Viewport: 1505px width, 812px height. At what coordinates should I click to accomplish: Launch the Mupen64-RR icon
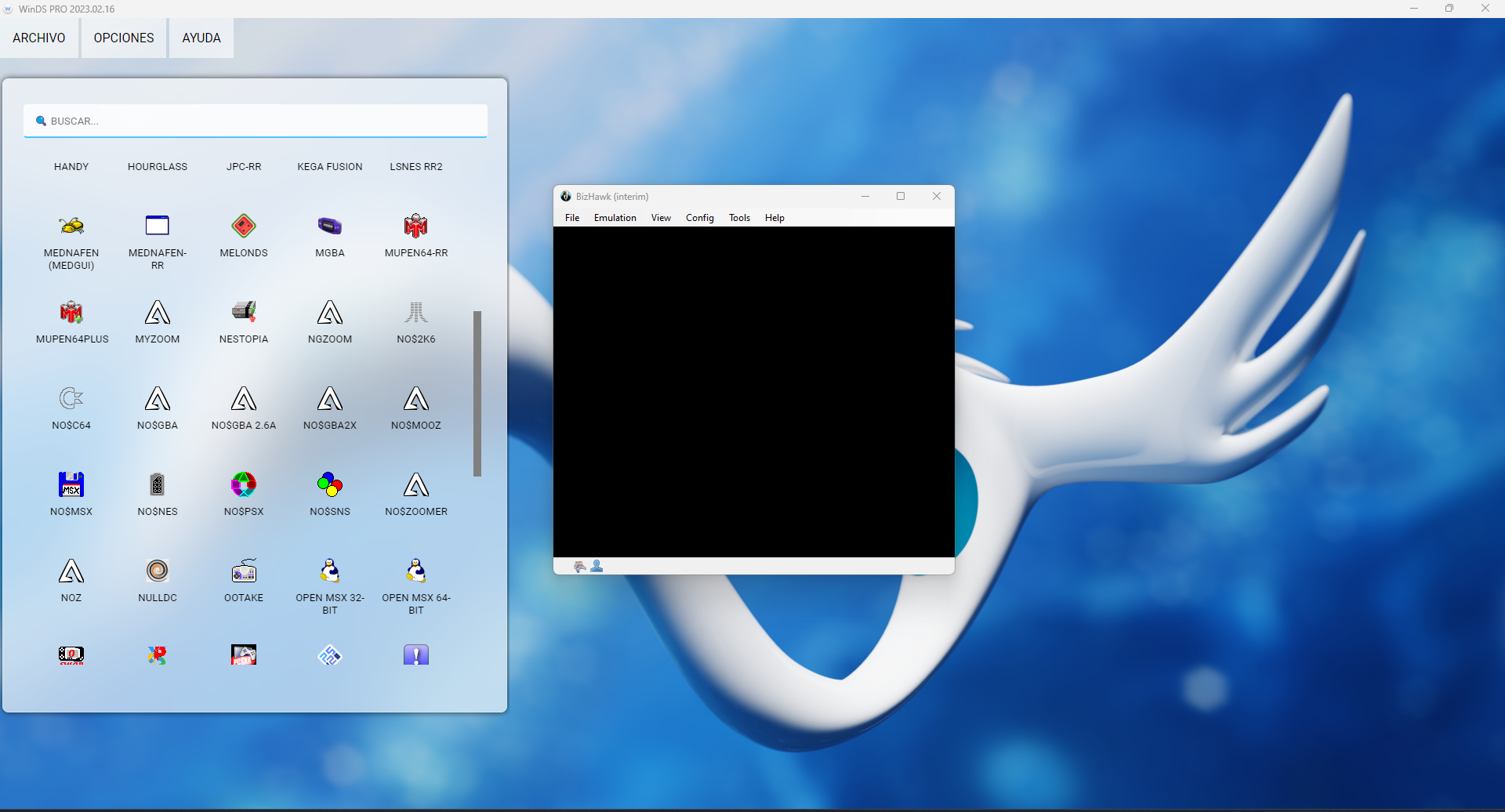[416, 226]
